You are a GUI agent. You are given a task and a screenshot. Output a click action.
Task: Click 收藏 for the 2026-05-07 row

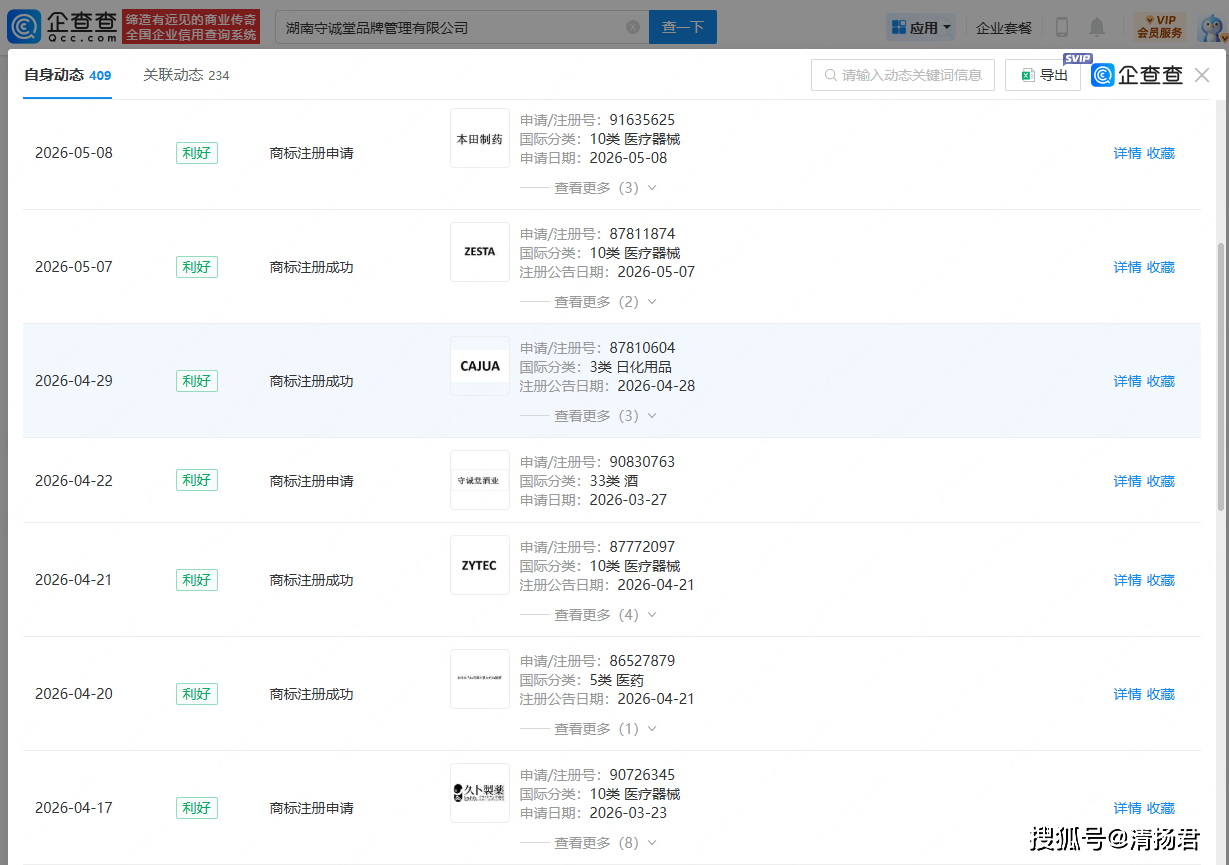coord(1161,267)
